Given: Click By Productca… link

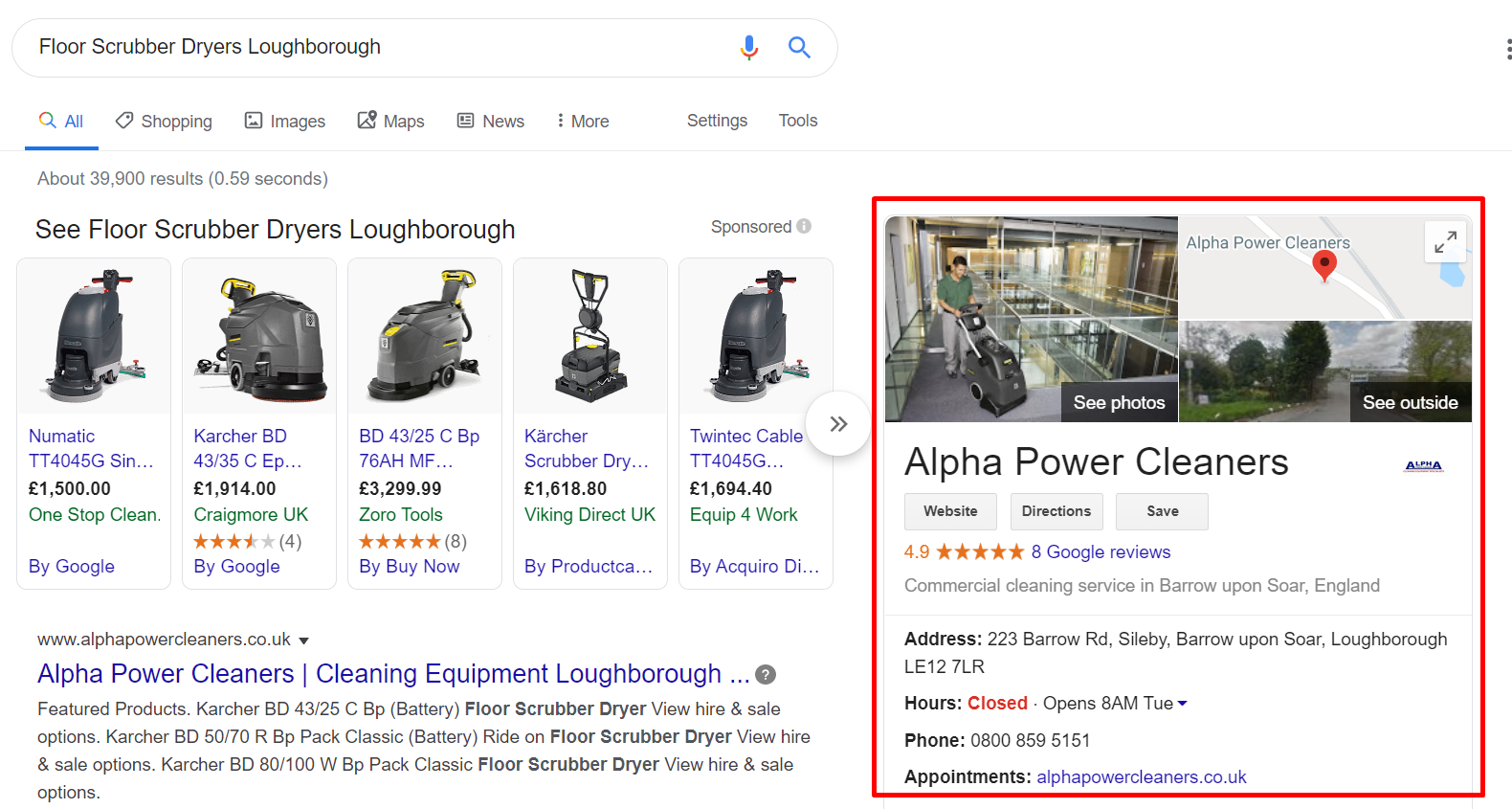Looking at the screenshot, I should click(x=589, y=567).
